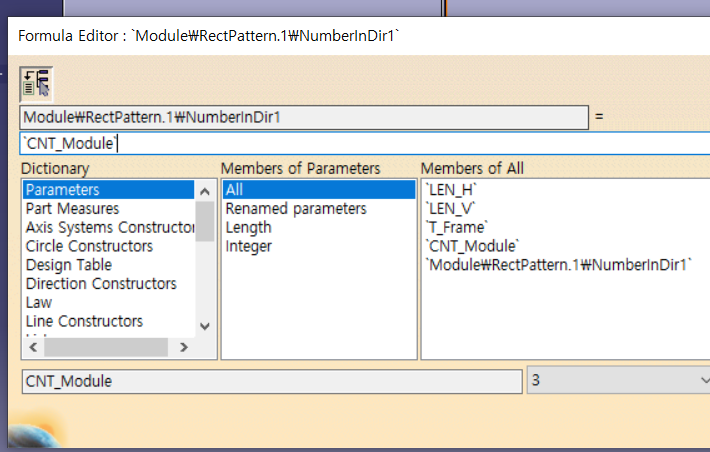The height and width of the screenshot is (452, 710).
Task: Select `Module\RectPattern.1\NumberInDir1` in Members of All
Action: tap(559, 264)
